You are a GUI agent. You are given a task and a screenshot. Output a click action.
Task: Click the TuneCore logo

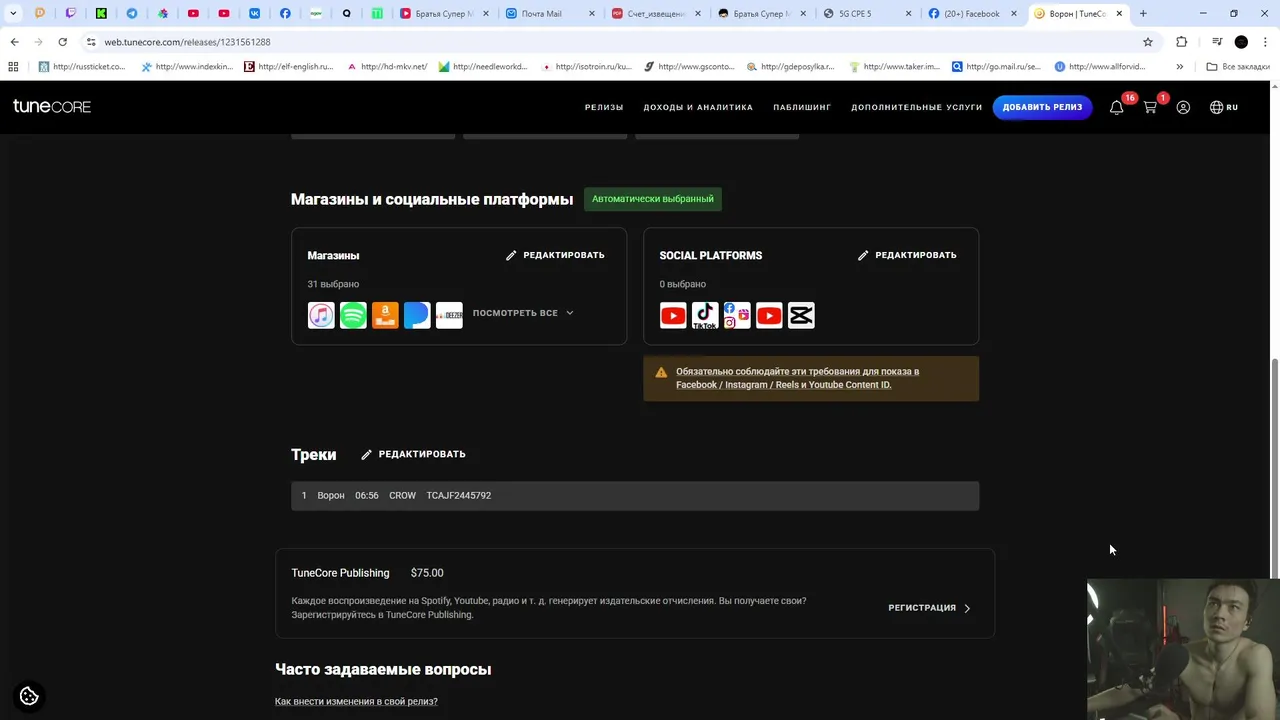[52, 106]
